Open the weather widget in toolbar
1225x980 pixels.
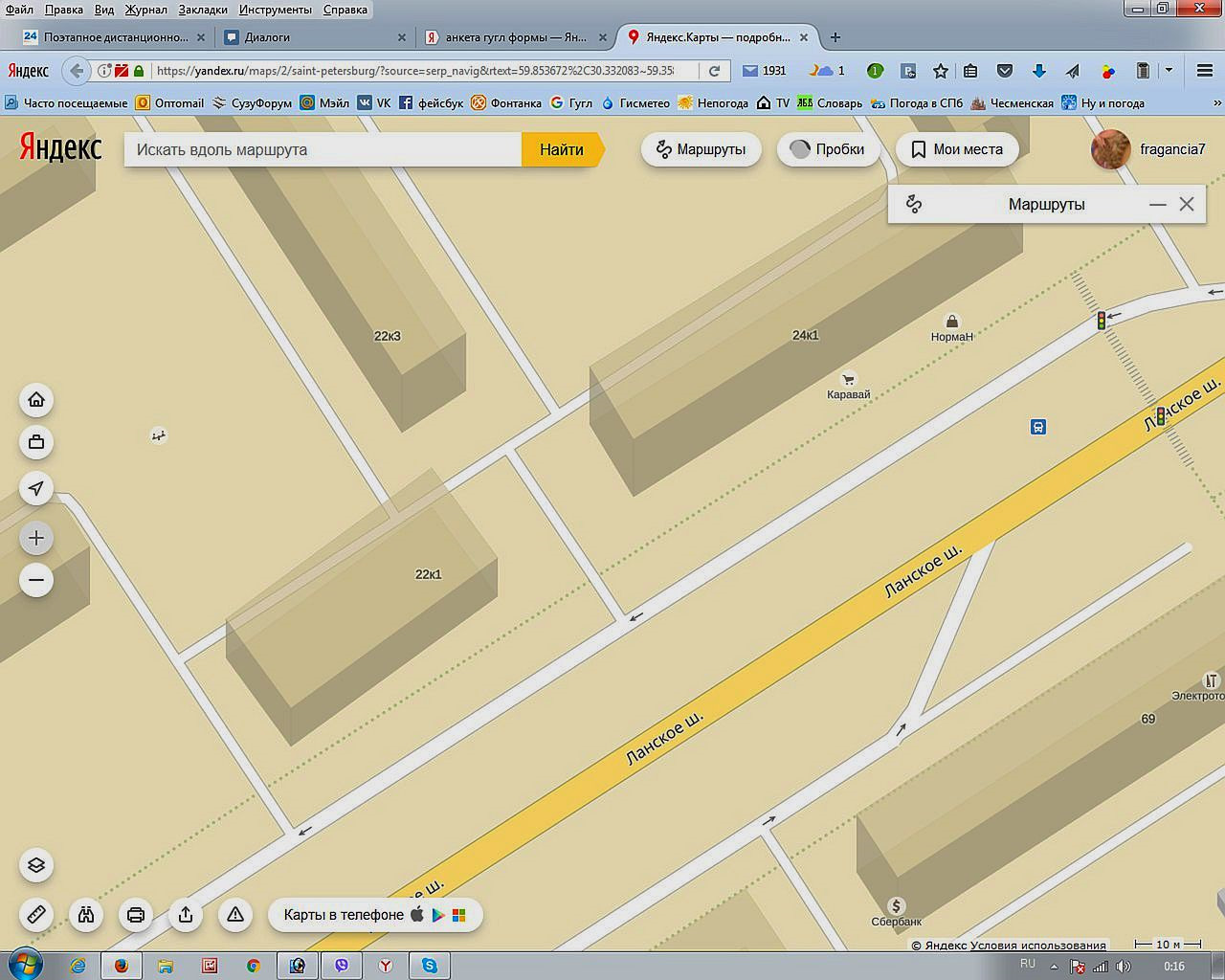tap(828, 71)
